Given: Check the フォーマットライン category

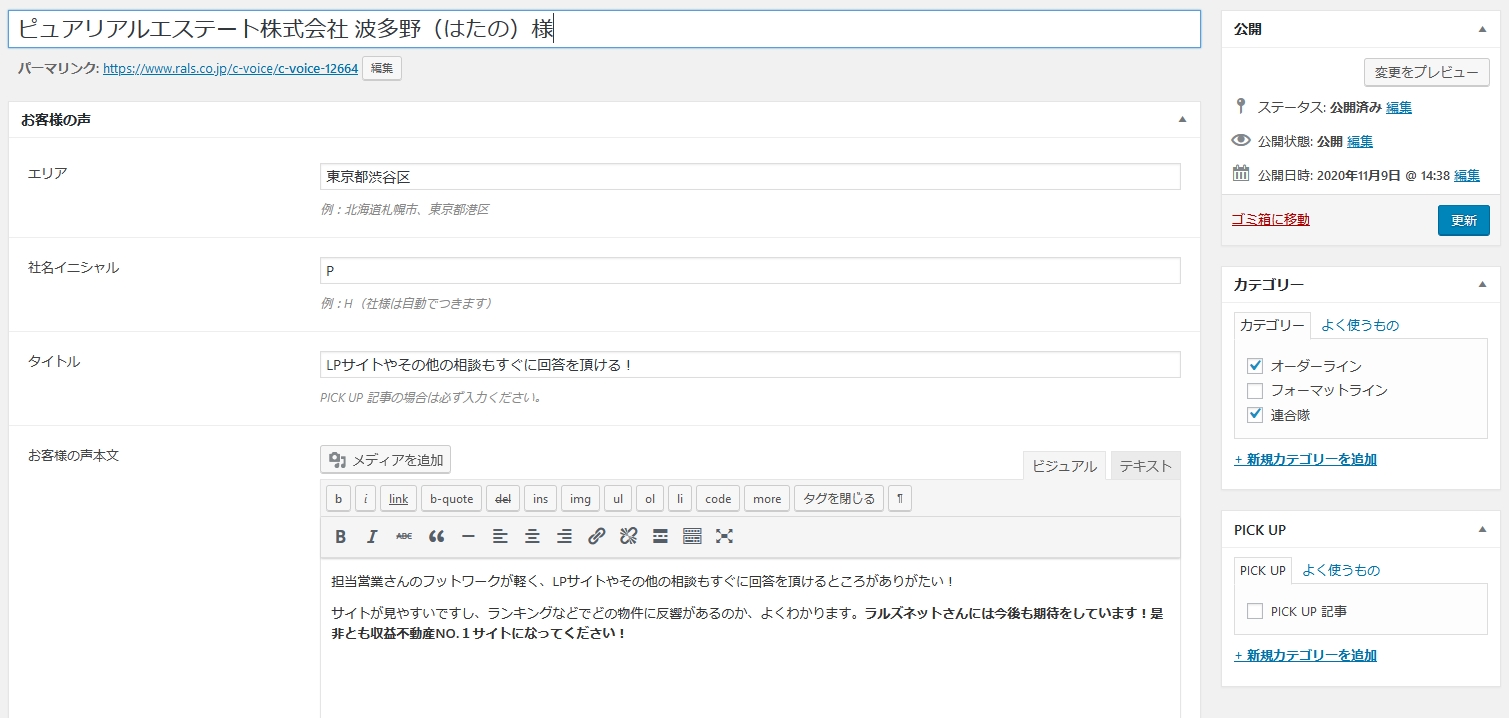Looking at the screenshot, I should [x=1255, y=390].
